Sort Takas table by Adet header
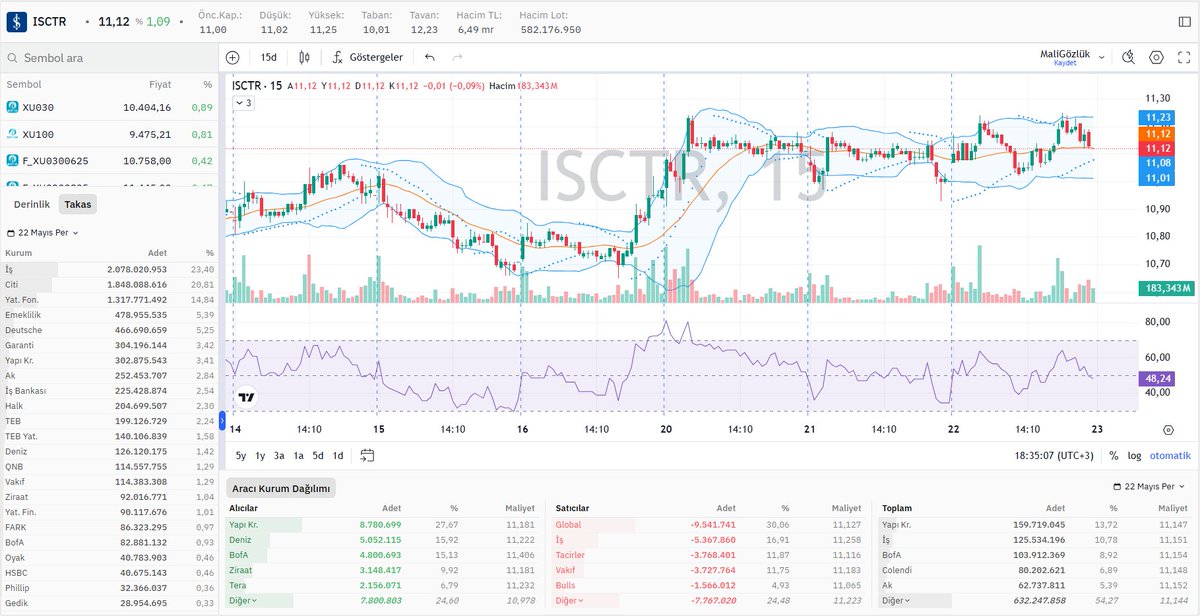 (x=157, y=253)
